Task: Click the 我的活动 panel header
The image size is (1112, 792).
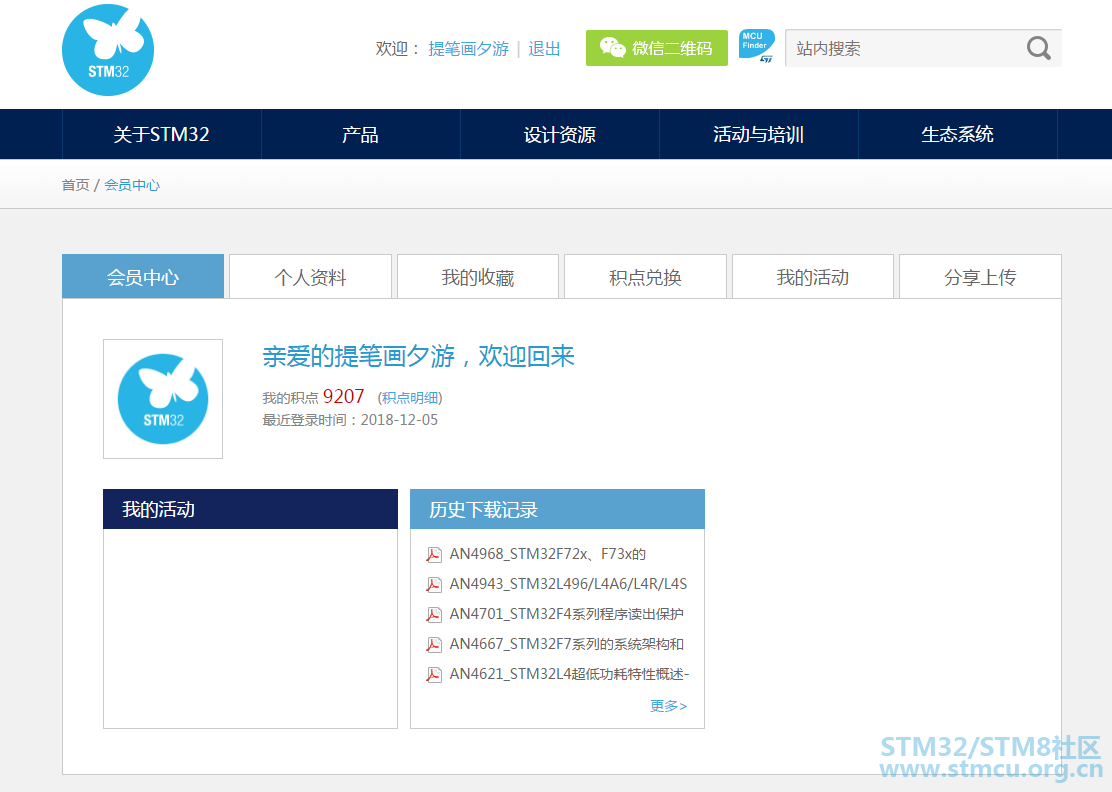Action: (x=250, y=509)
